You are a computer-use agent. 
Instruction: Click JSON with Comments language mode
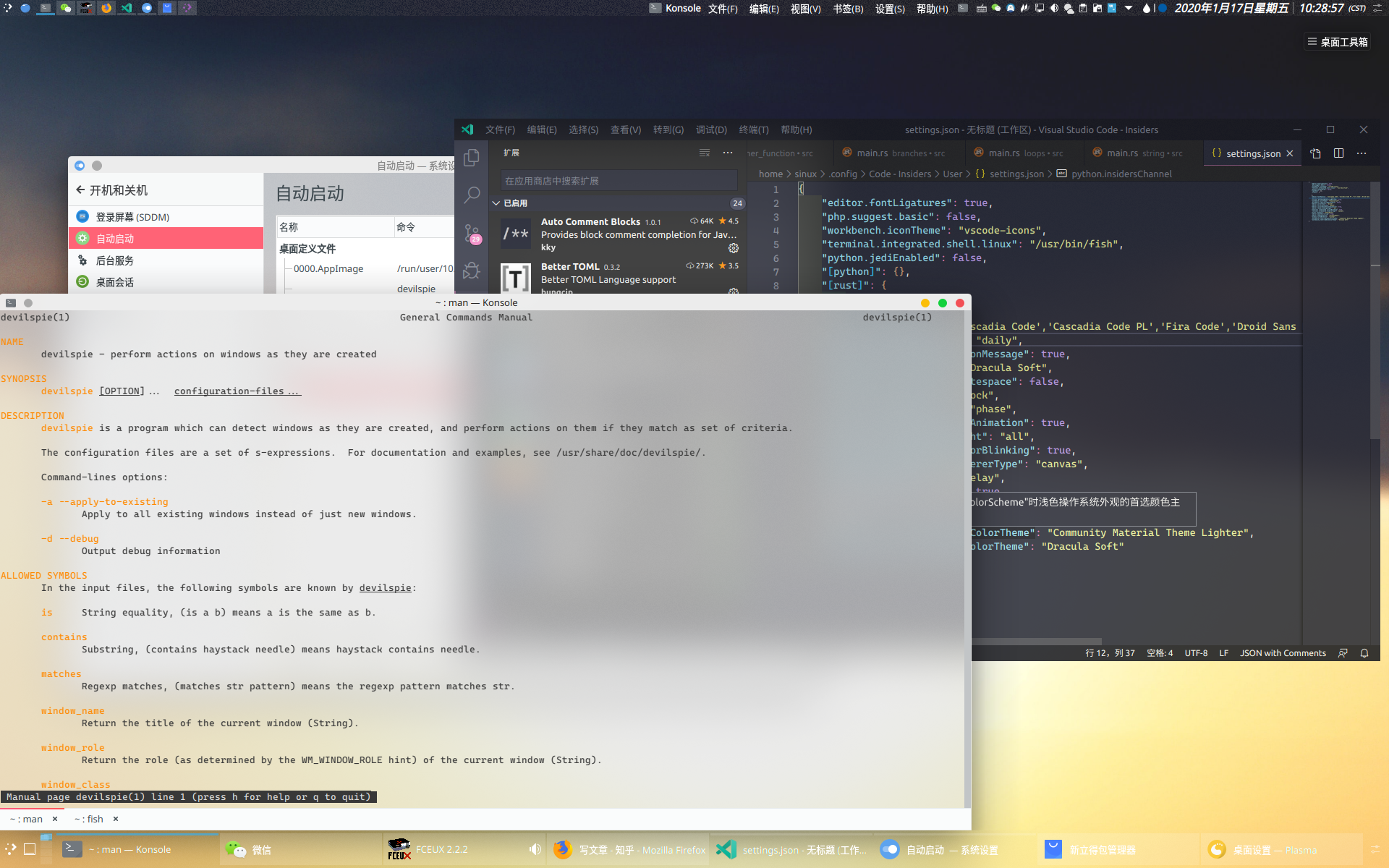(x=1283, y=653)
